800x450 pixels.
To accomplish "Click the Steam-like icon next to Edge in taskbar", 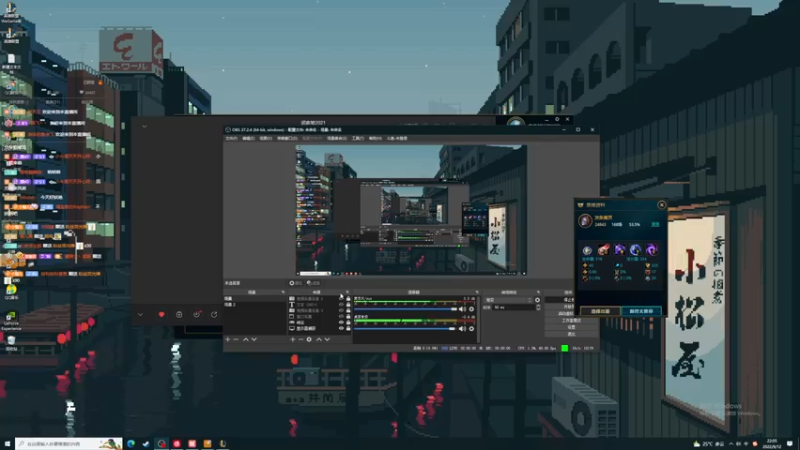I will pos(146,444).
